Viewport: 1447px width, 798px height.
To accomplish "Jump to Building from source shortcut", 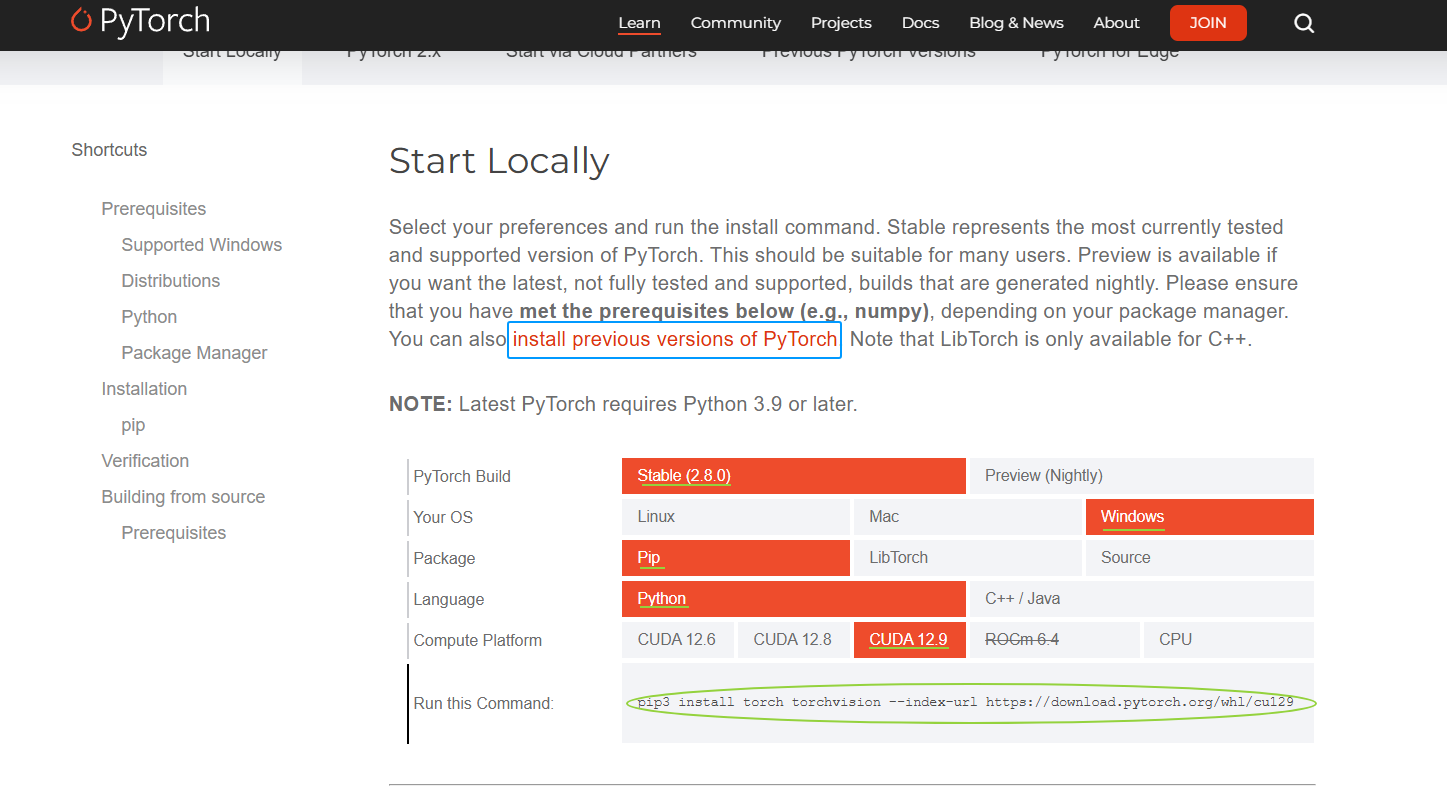I will pos(183,497).
